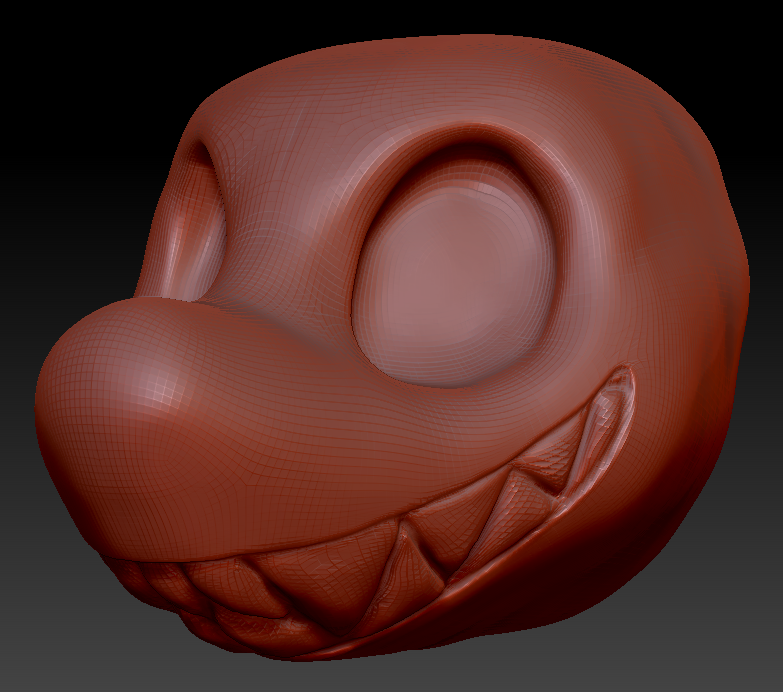Click empty canvas background in bottom-left corner

click(x=40, y=650)
